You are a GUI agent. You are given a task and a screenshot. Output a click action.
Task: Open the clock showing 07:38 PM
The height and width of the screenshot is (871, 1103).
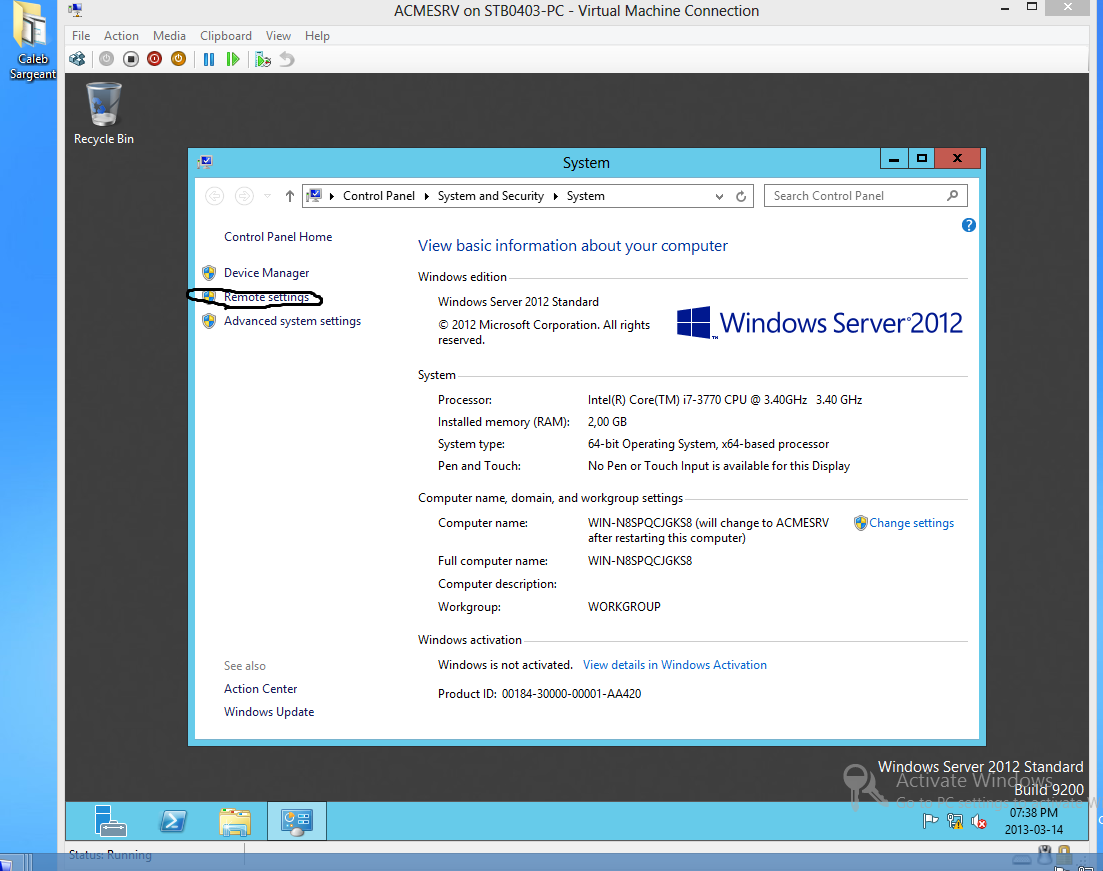click(x=1033, y=821)
